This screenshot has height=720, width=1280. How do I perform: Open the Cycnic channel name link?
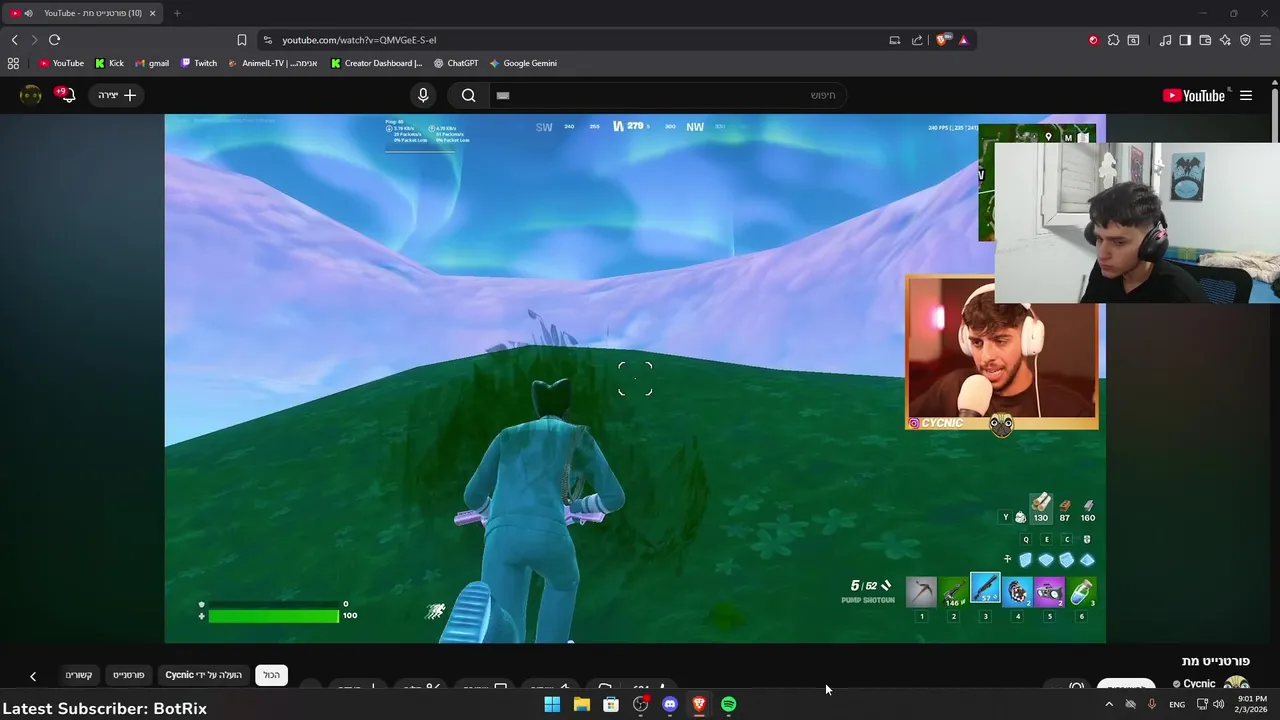1199,684
